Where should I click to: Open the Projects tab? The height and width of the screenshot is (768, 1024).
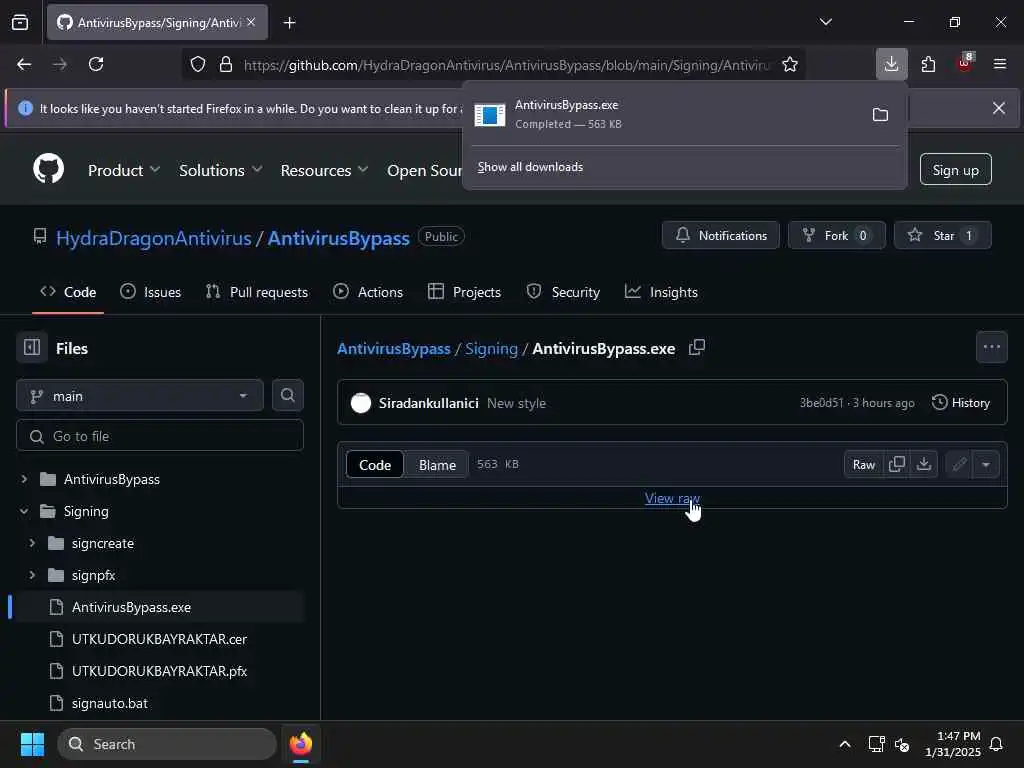(464, 292)
